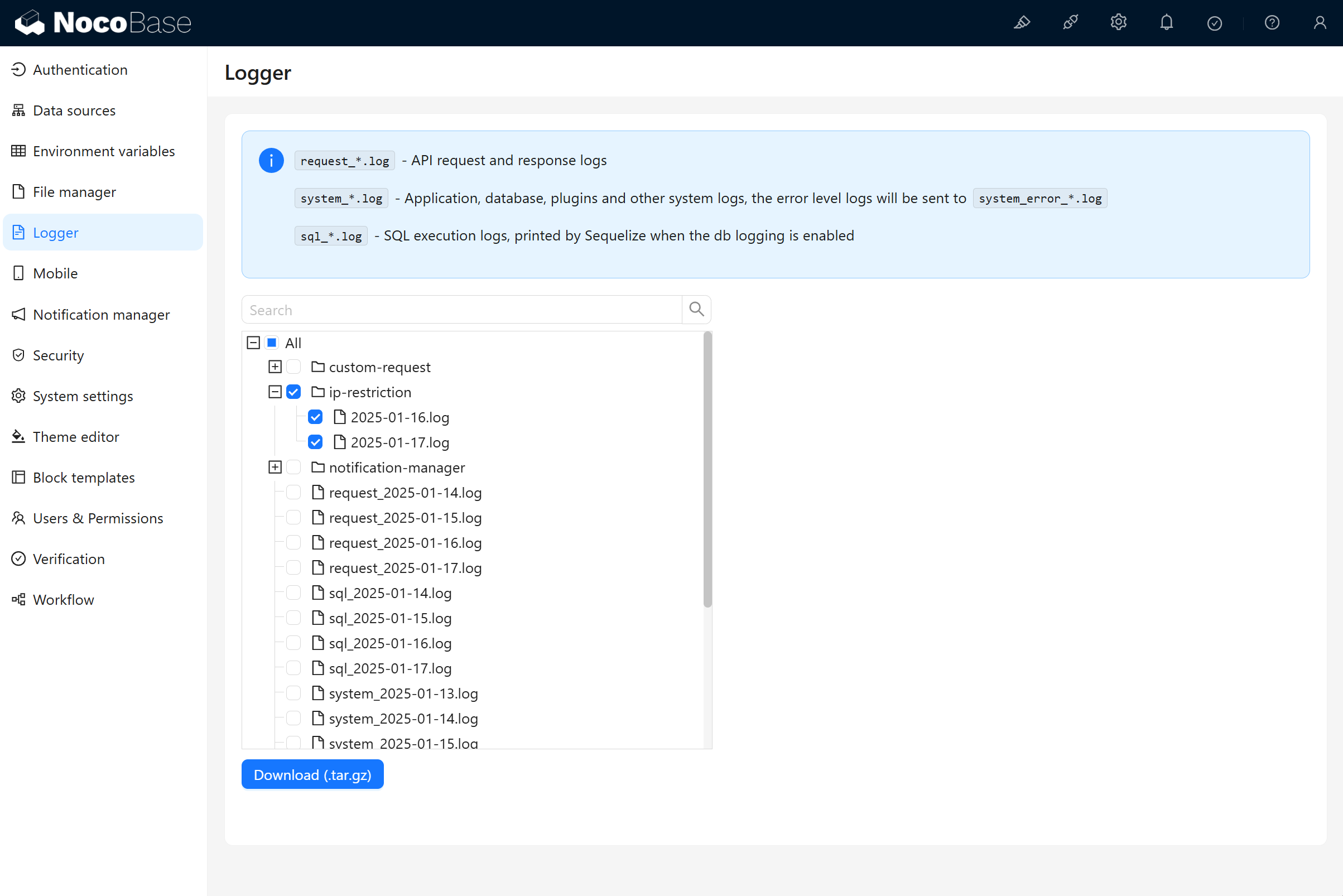Open the notifications bell icon
The height and width of the screenshot is (896, 1343).
pos(1167,23)
